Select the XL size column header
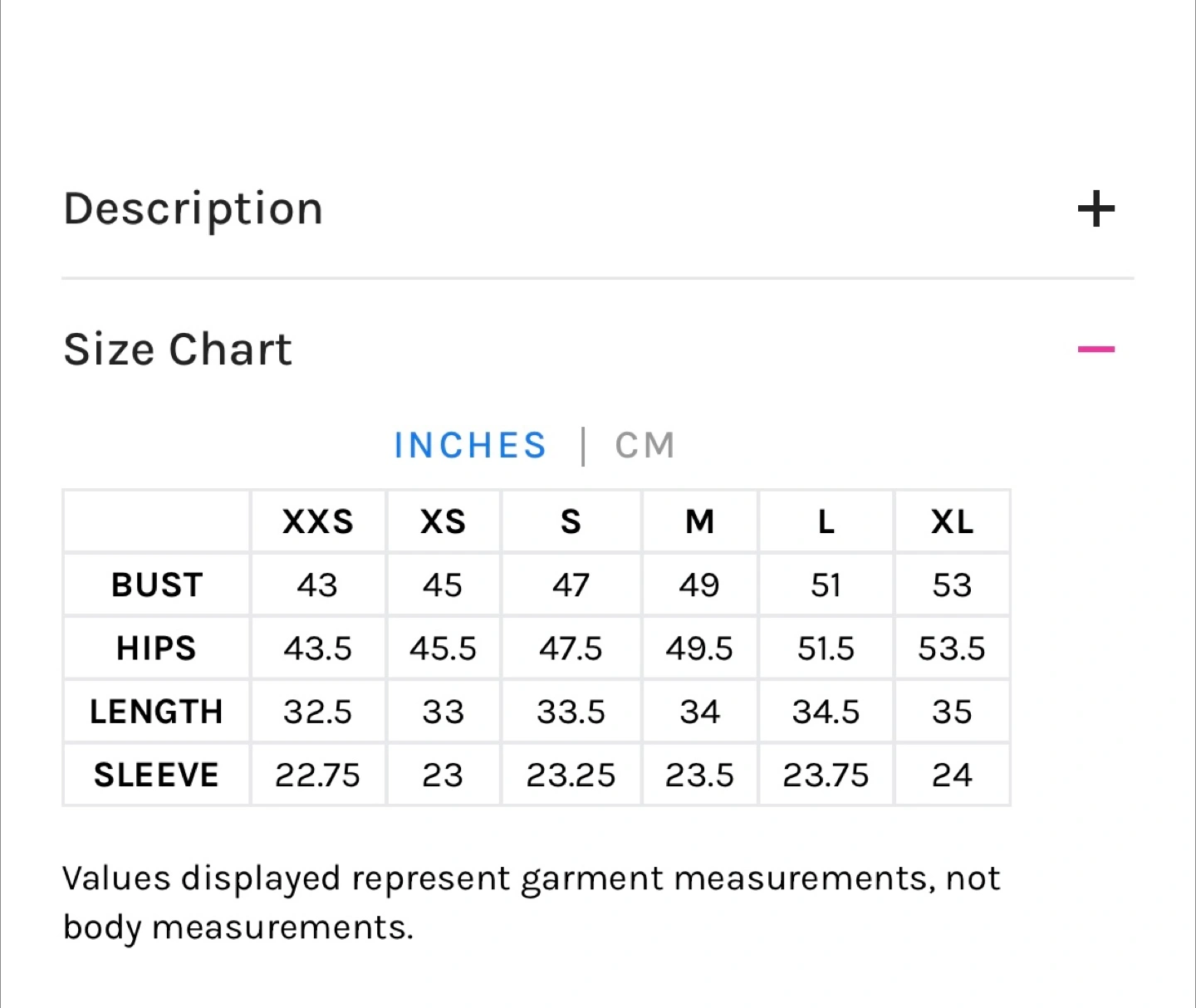The image size is (1196, 1008). coord(952,521)
